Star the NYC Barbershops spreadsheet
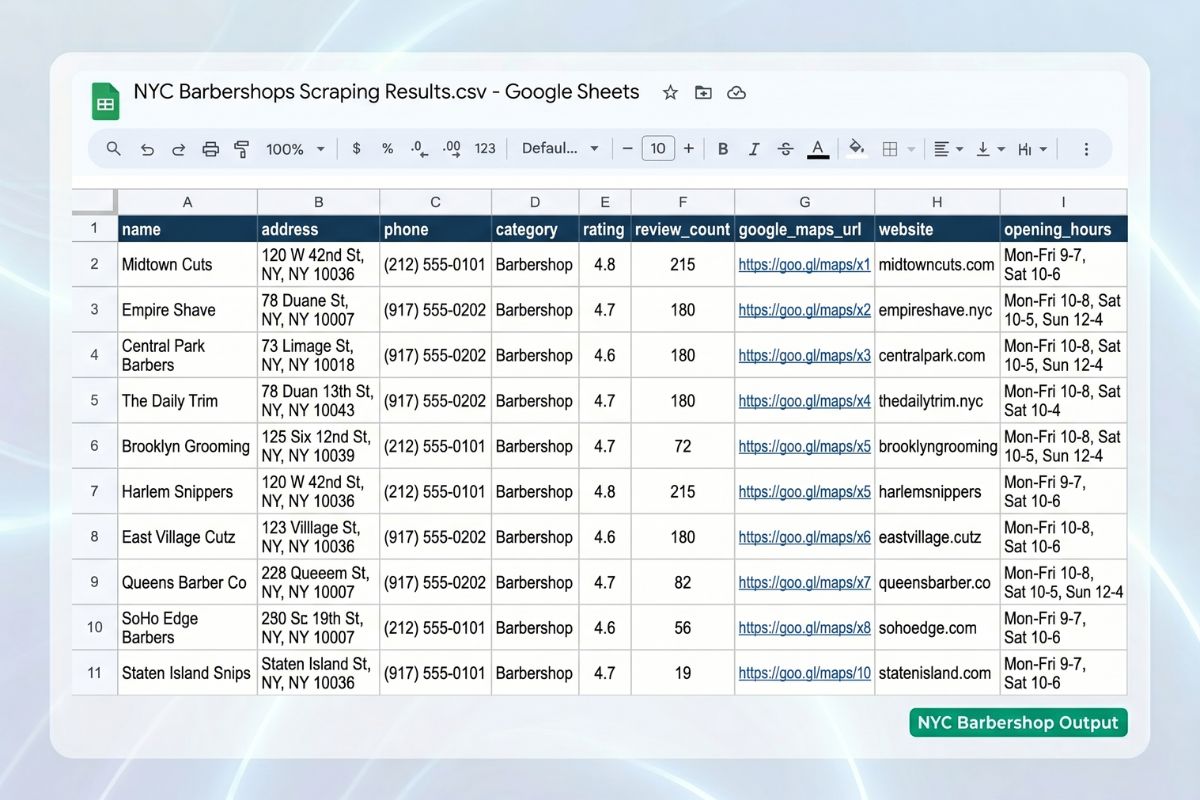This screenshot has height=800, width=1200. coord(669,92)
